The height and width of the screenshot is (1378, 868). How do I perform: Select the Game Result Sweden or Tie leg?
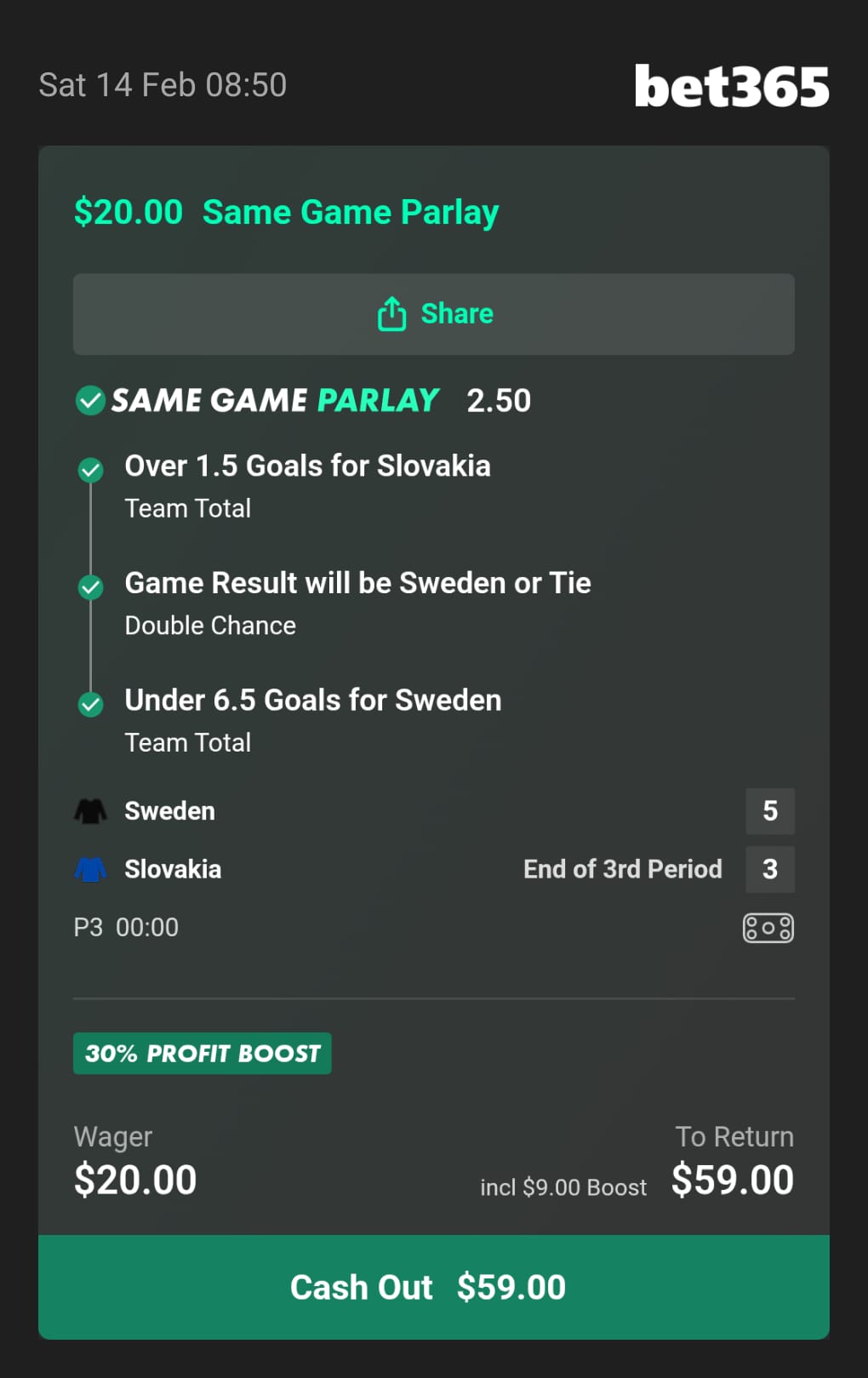357,583
